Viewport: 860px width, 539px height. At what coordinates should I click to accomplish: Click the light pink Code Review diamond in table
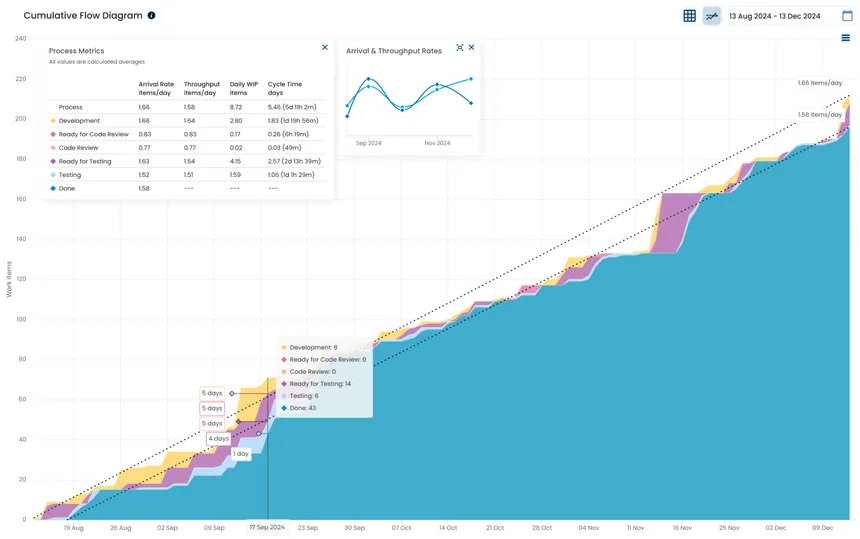(x=53, y=147)
